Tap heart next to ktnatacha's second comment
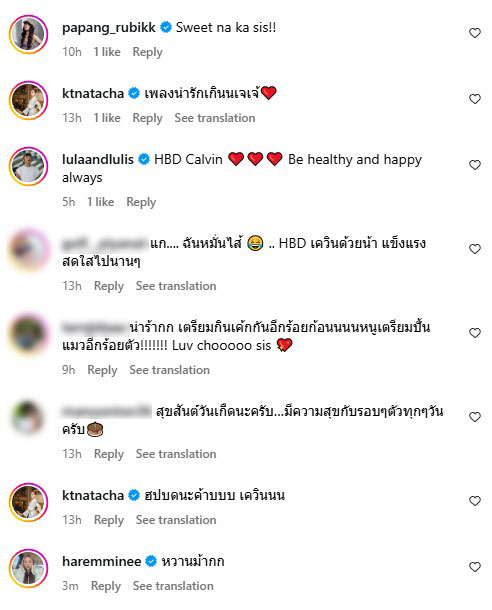 tap(474, 501)
